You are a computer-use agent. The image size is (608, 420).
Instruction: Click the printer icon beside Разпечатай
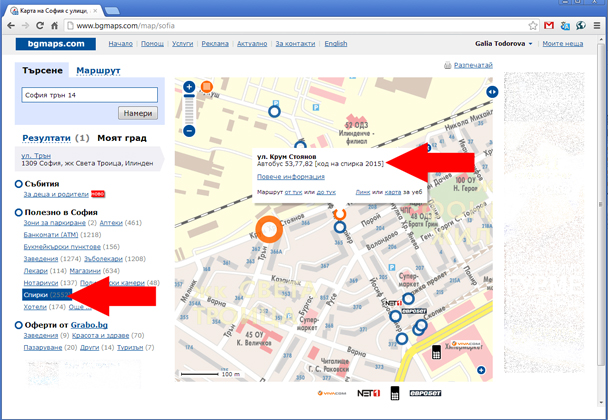click(448, 65)
